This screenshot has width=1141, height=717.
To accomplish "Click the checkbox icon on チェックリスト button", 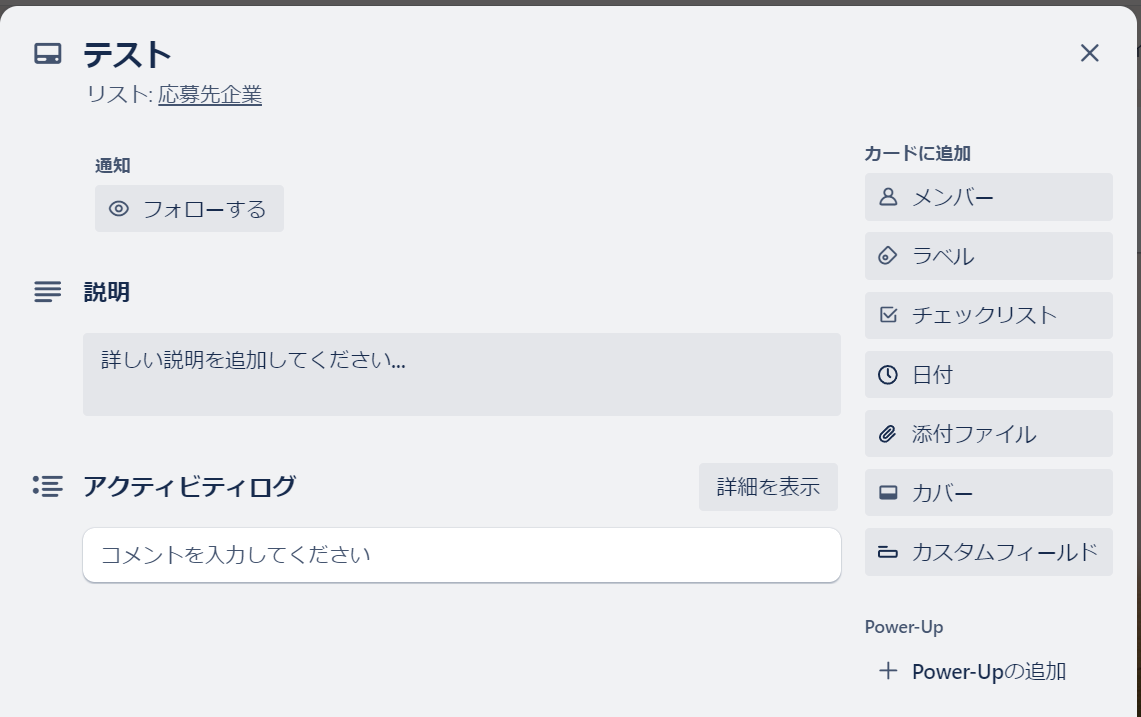I will pyautogui.click(x=888, y=315).
